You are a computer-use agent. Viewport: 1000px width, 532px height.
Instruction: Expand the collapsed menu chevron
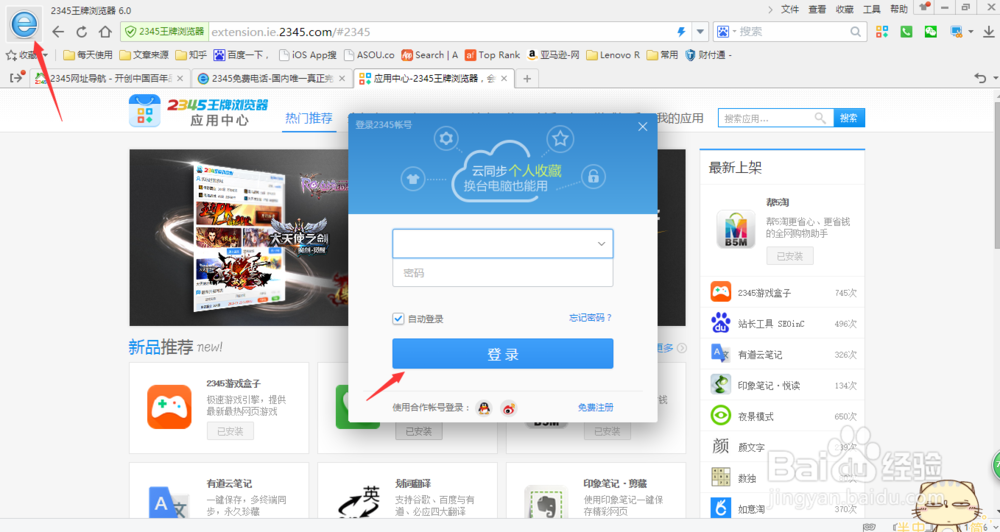(770, 9)
